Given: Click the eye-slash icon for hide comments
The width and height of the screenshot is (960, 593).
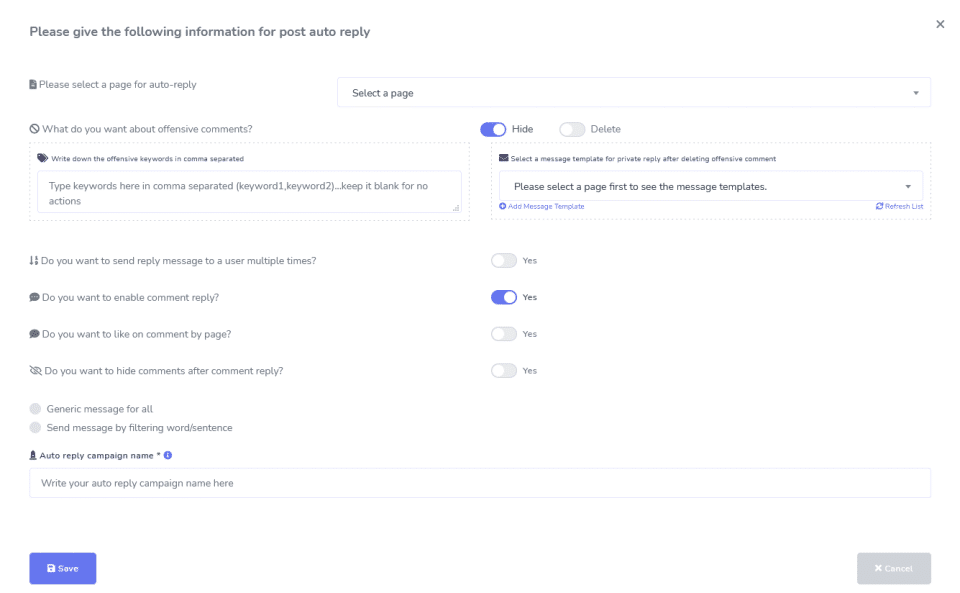Looking at the screenshot, I should 35,371.
